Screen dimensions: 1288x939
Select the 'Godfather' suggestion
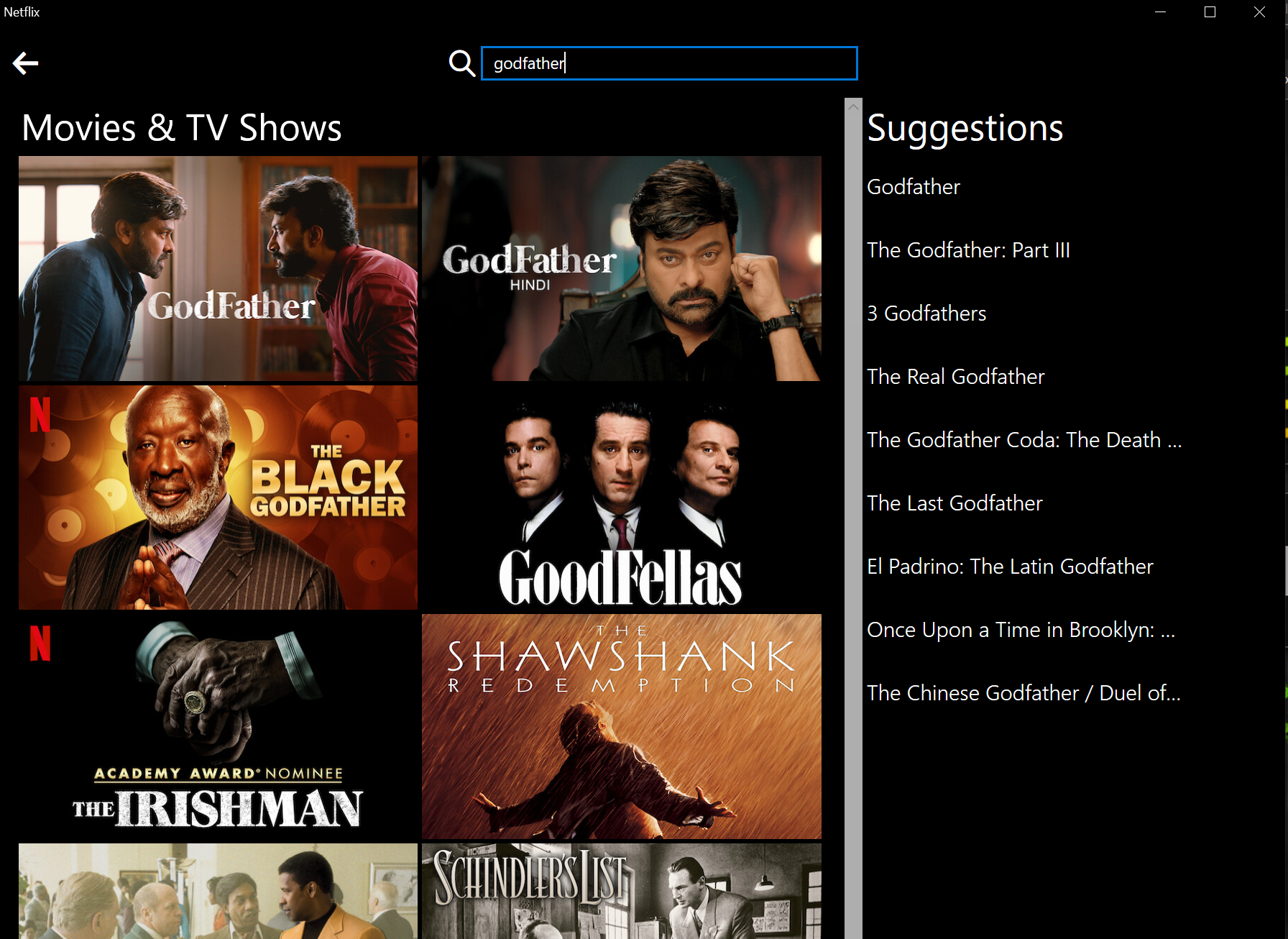coord(914,187)
